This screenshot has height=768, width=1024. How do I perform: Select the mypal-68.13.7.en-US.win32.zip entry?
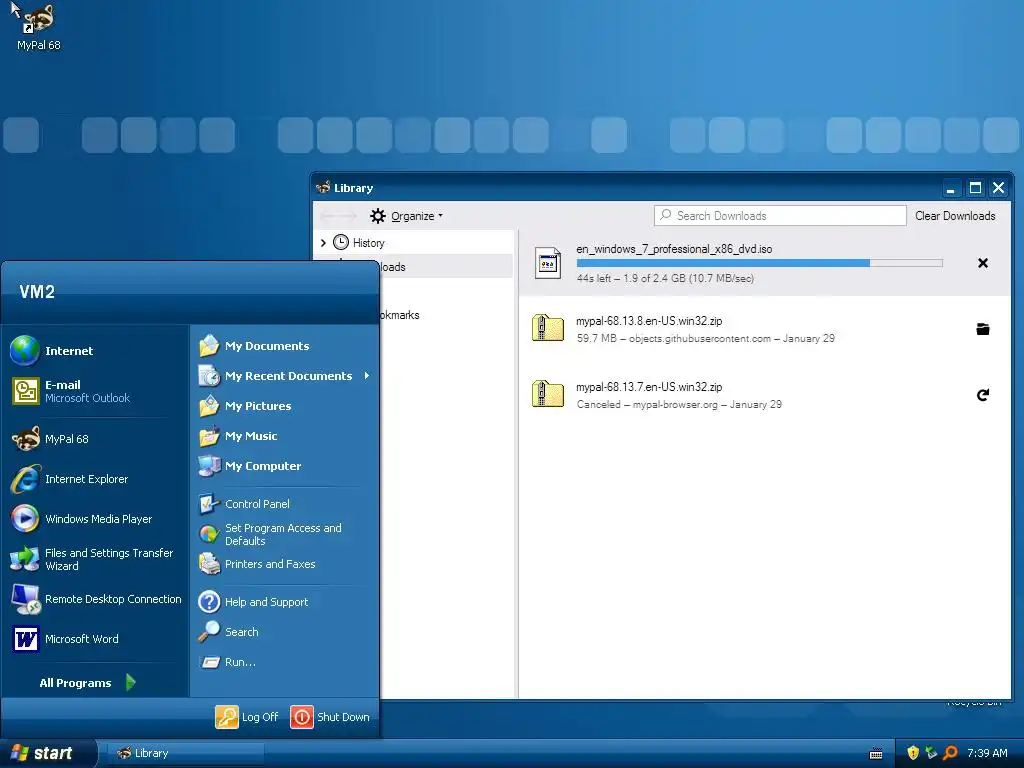point(764,394)
